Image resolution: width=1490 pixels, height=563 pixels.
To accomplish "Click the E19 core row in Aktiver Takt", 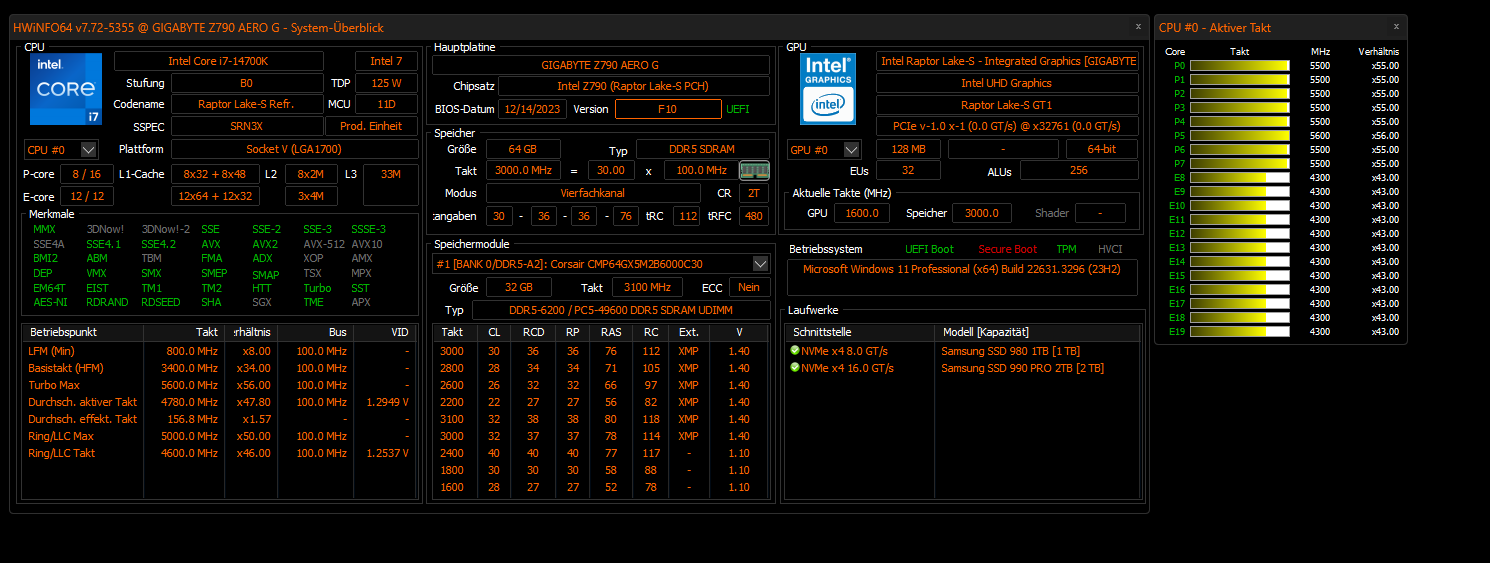I will click(1282, 332).
